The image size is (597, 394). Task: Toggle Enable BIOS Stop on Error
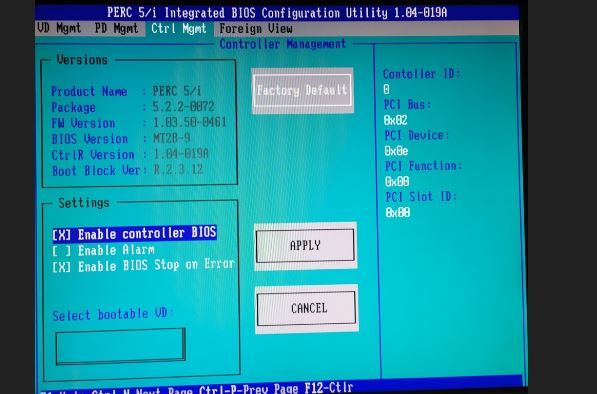(143, 265)
